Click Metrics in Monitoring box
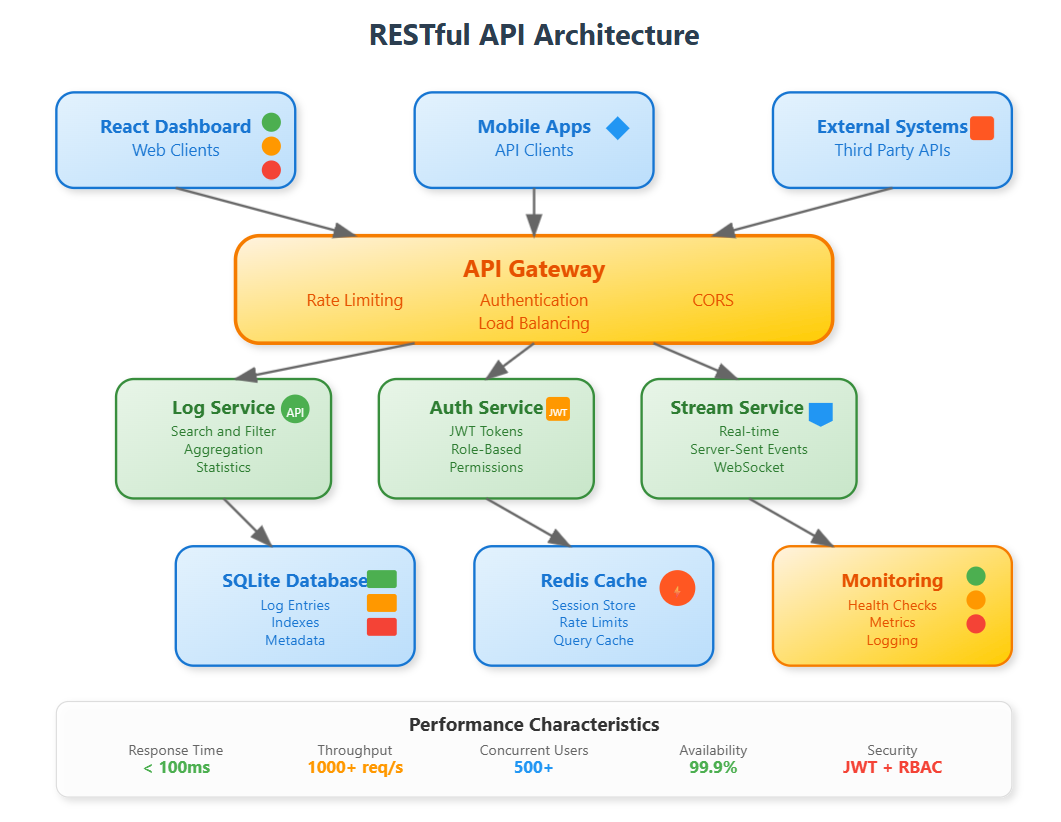The height and width of the screenshot is (822, 1061). pos(892,622)
